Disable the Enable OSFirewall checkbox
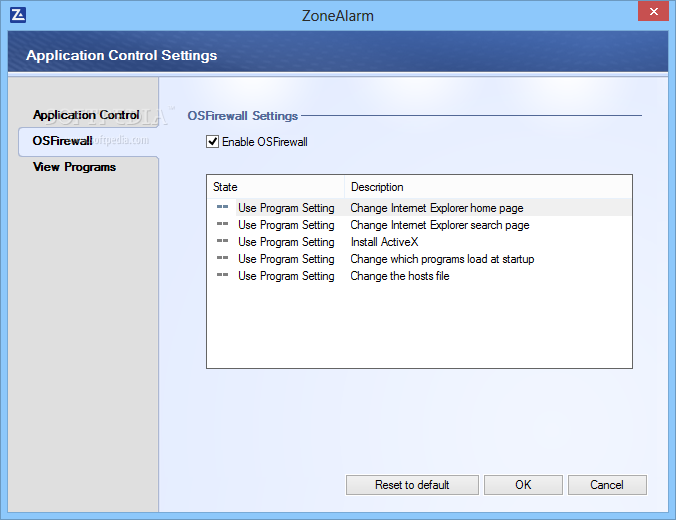Image resolution: width=676 pixels, height=520 pixels. click(x=212, y=142)
